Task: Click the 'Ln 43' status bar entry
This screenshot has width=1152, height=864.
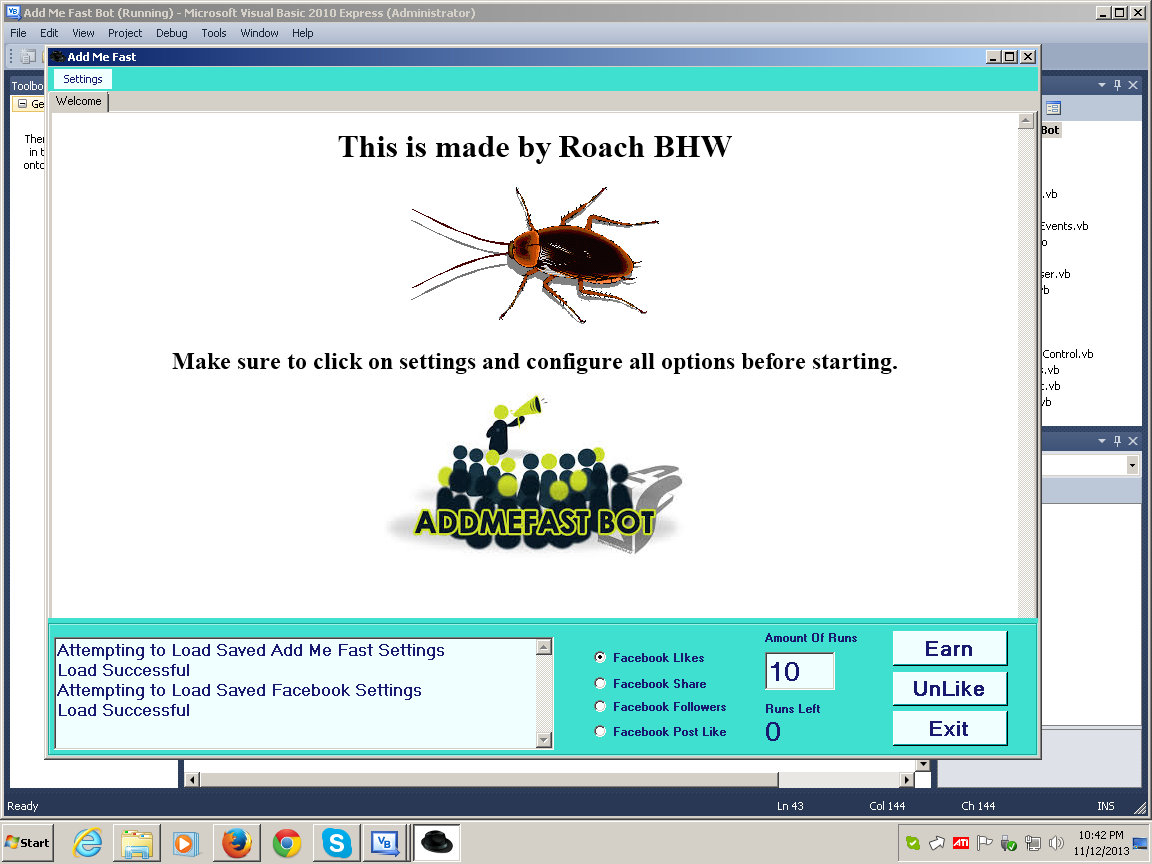Action: point(790,806)
